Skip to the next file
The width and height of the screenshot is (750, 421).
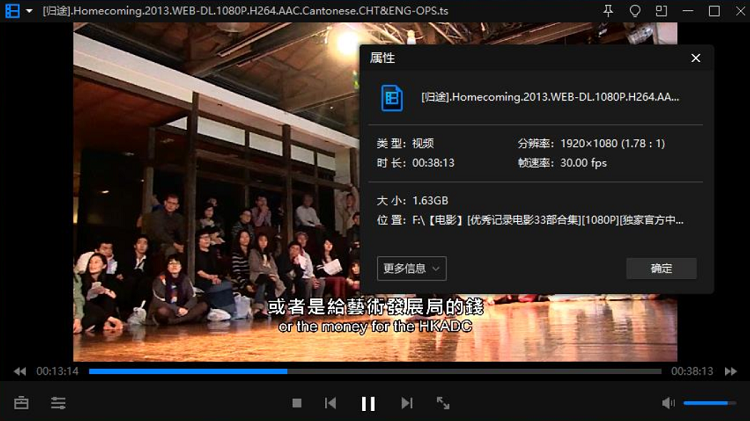click(x=406, y=403)
